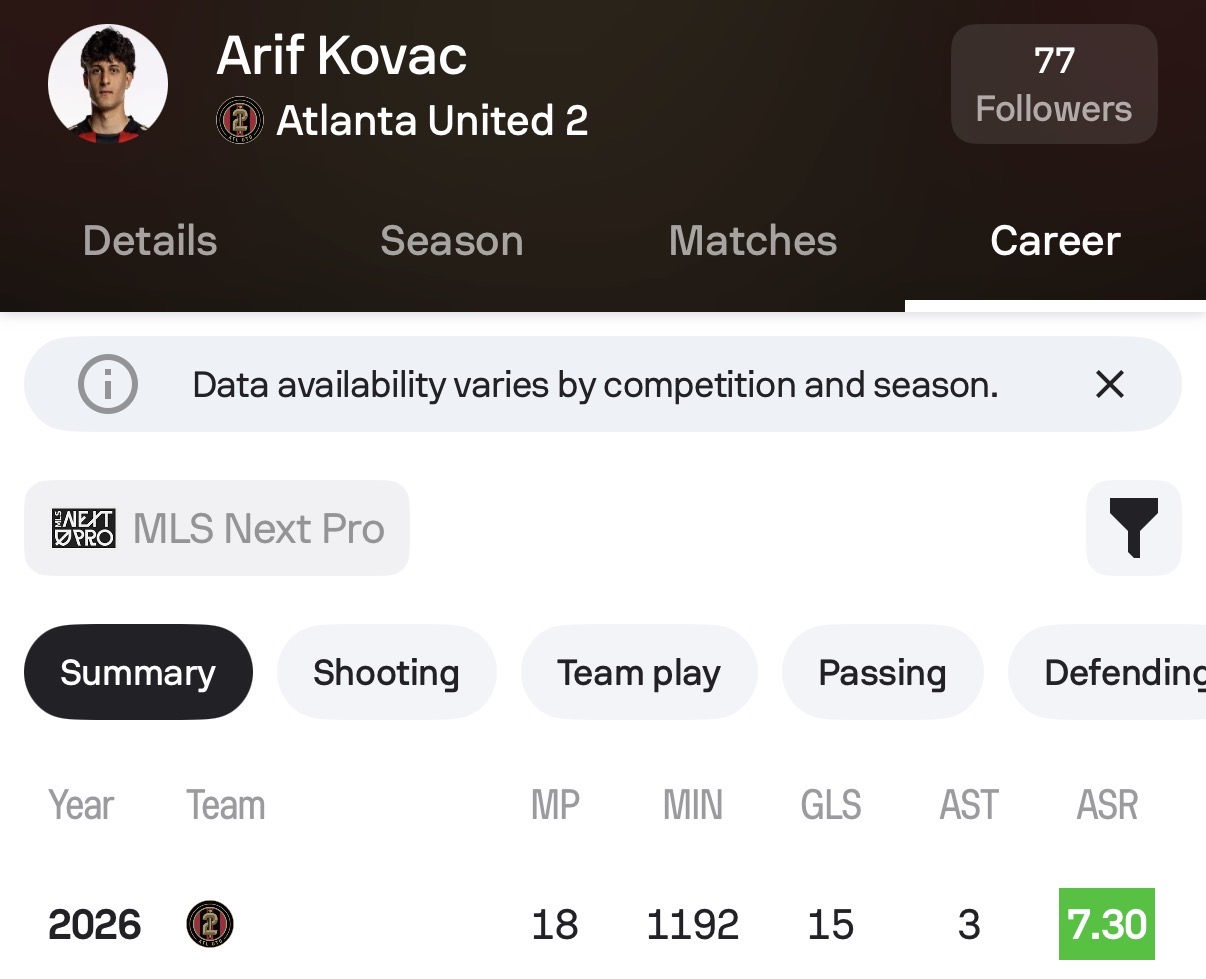
Task: Follow player via 77 Followers button
Action: pos(1054,85)
